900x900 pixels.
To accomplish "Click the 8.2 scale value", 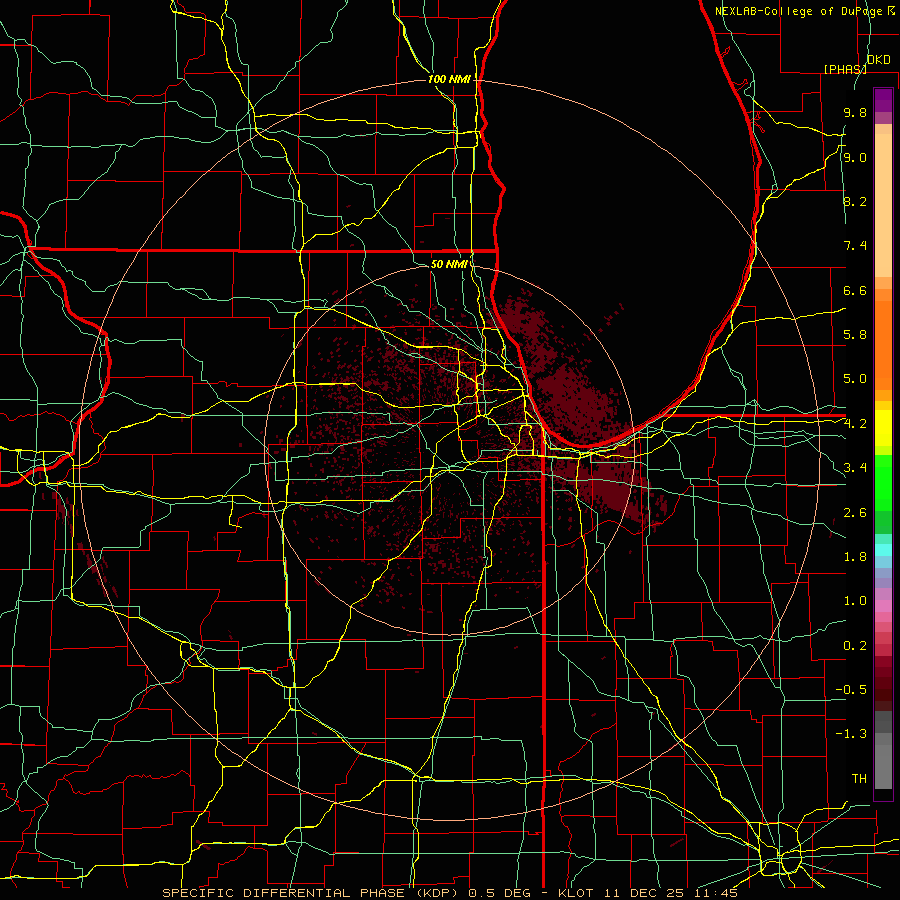I will [x=855, y=201].
